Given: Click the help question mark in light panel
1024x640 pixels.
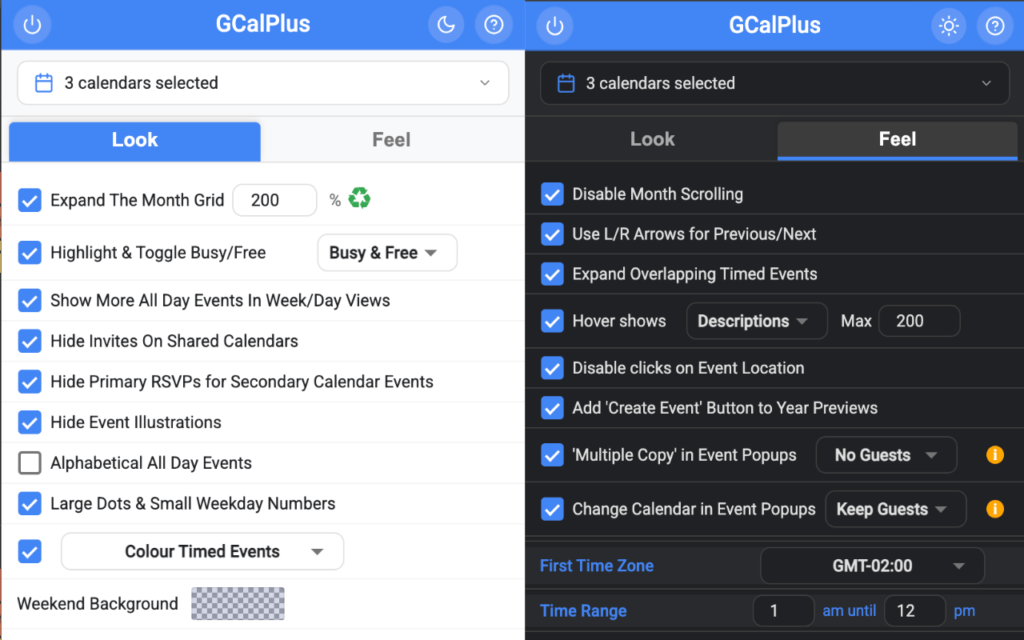Looking at the screenshot, I should pos(493,25).
